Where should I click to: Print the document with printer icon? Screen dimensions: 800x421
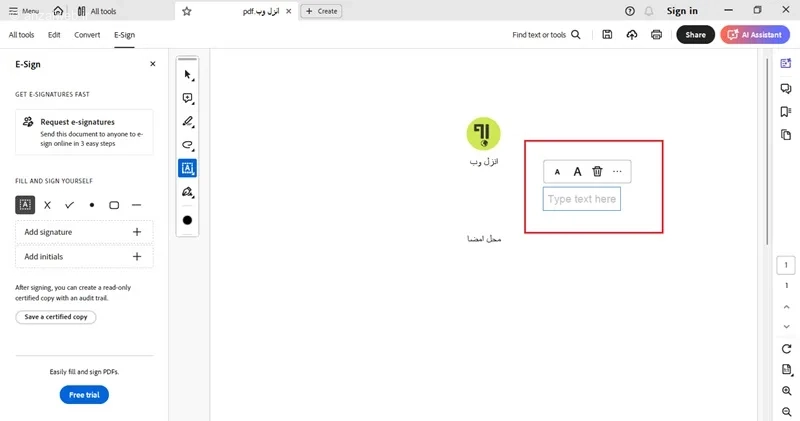pos(657,35)
